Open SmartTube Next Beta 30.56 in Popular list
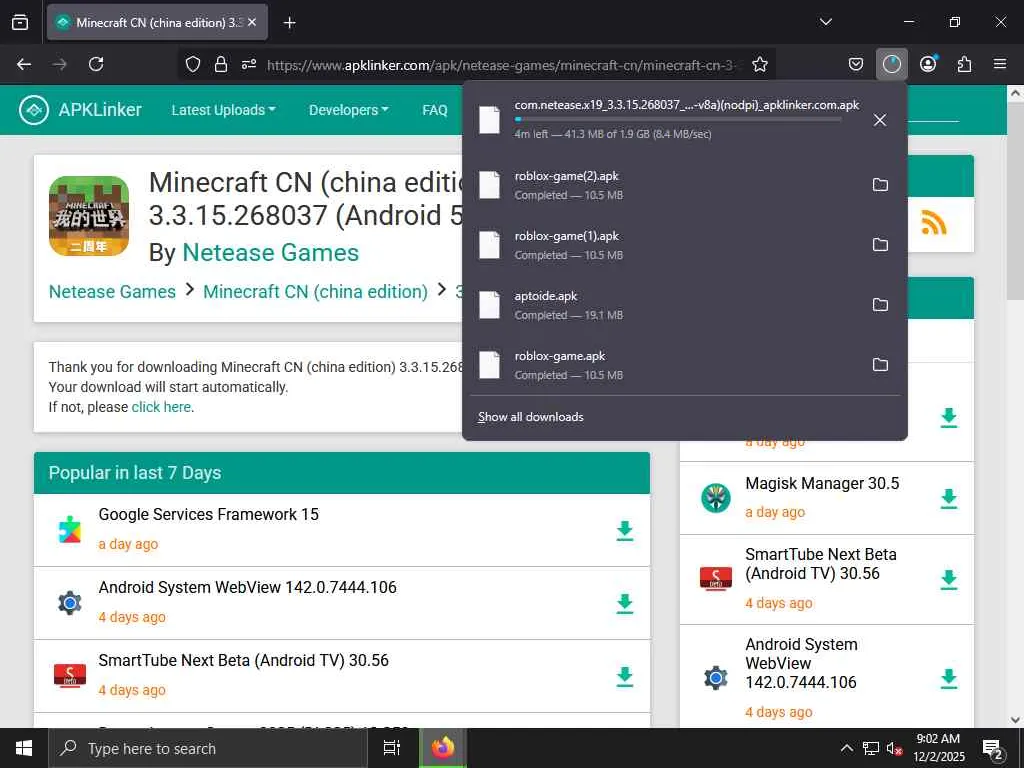Image resolution: width=1024 pixels, height=768 pixels. (244, 661)
